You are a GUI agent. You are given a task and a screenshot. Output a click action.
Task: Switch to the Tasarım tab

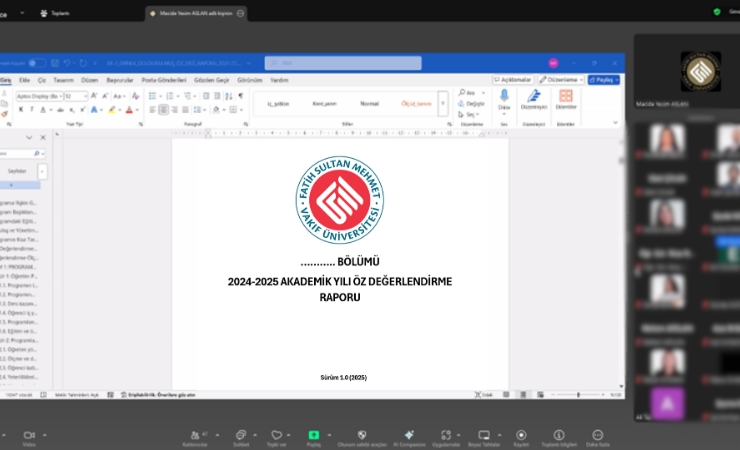click(63, 80)
